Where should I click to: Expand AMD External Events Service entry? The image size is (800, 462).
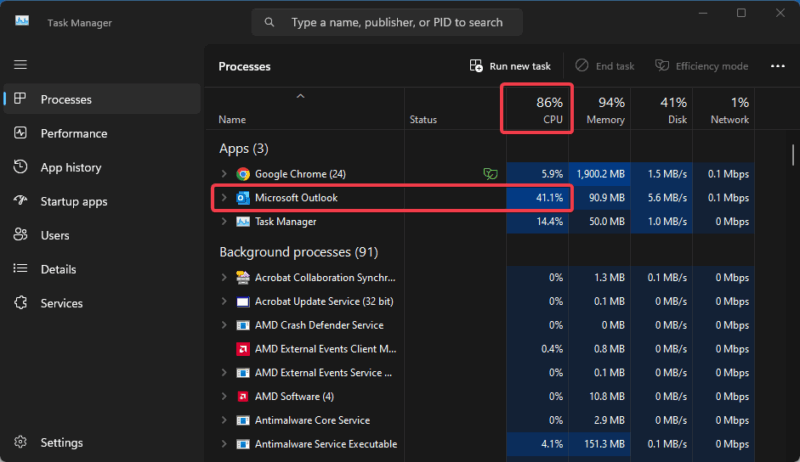pyautogui.click(x=224, y=373)
